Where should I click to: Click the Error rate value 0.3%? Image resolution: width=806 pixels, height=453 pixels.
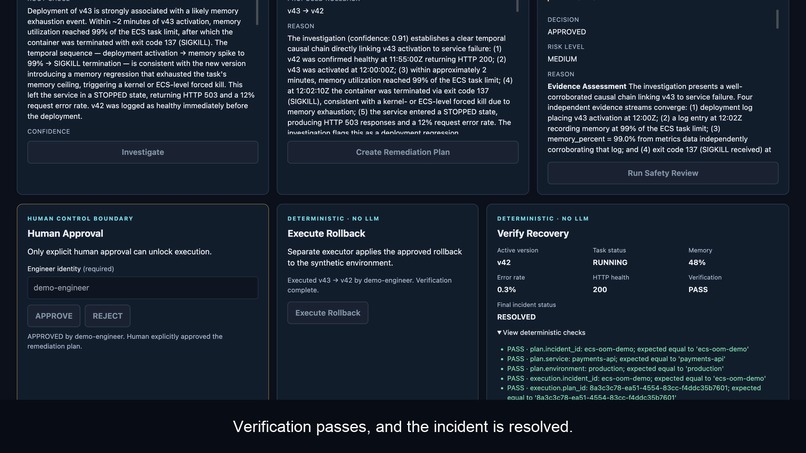[506, 289]
